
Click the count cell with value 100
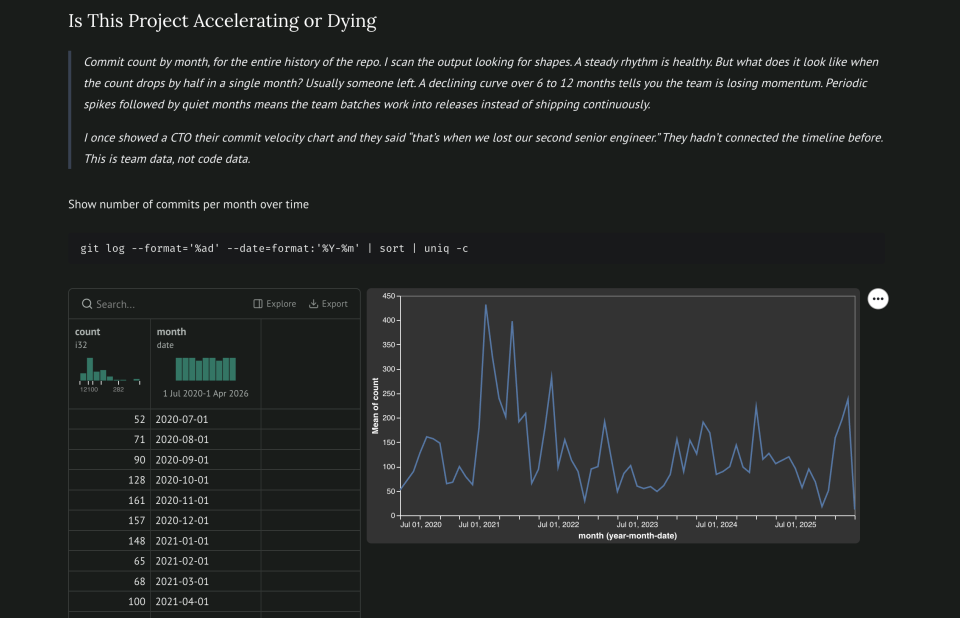coord(137,602)
